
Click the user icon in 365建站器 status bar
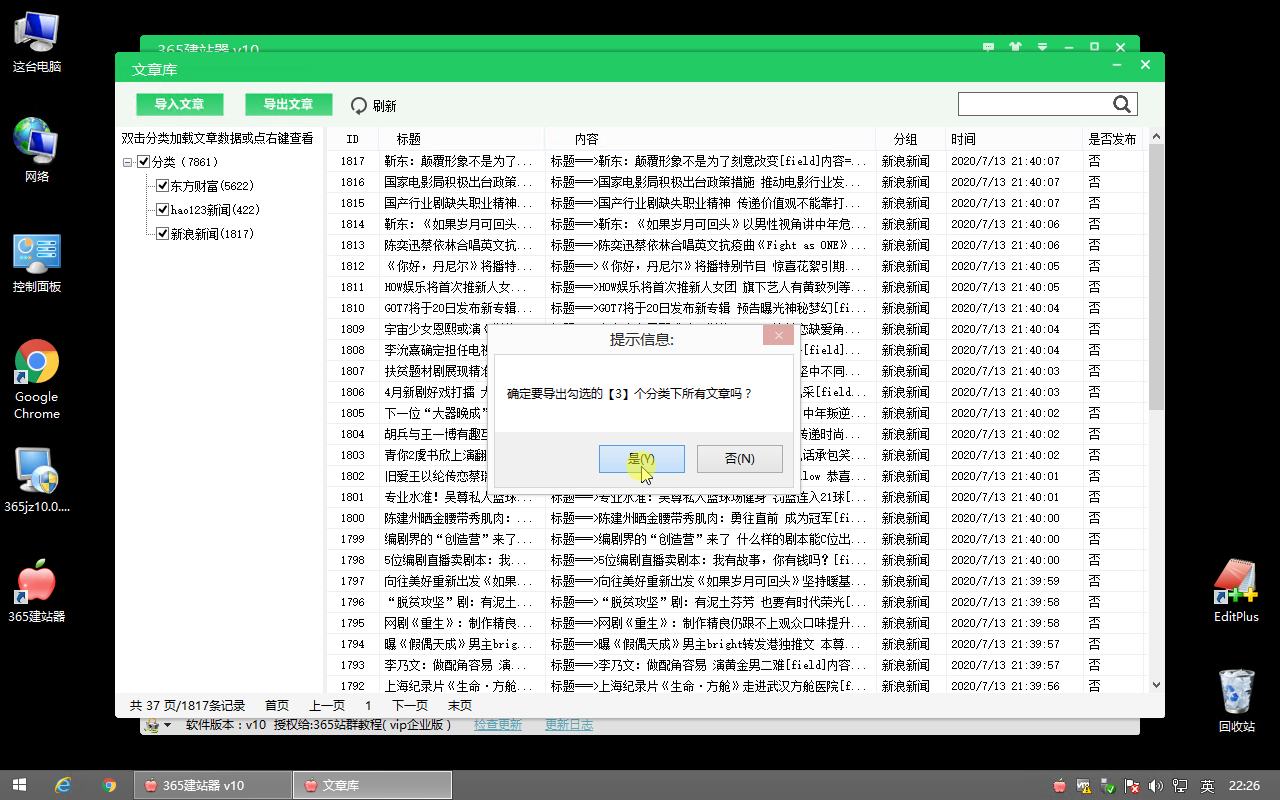(151, 725)
